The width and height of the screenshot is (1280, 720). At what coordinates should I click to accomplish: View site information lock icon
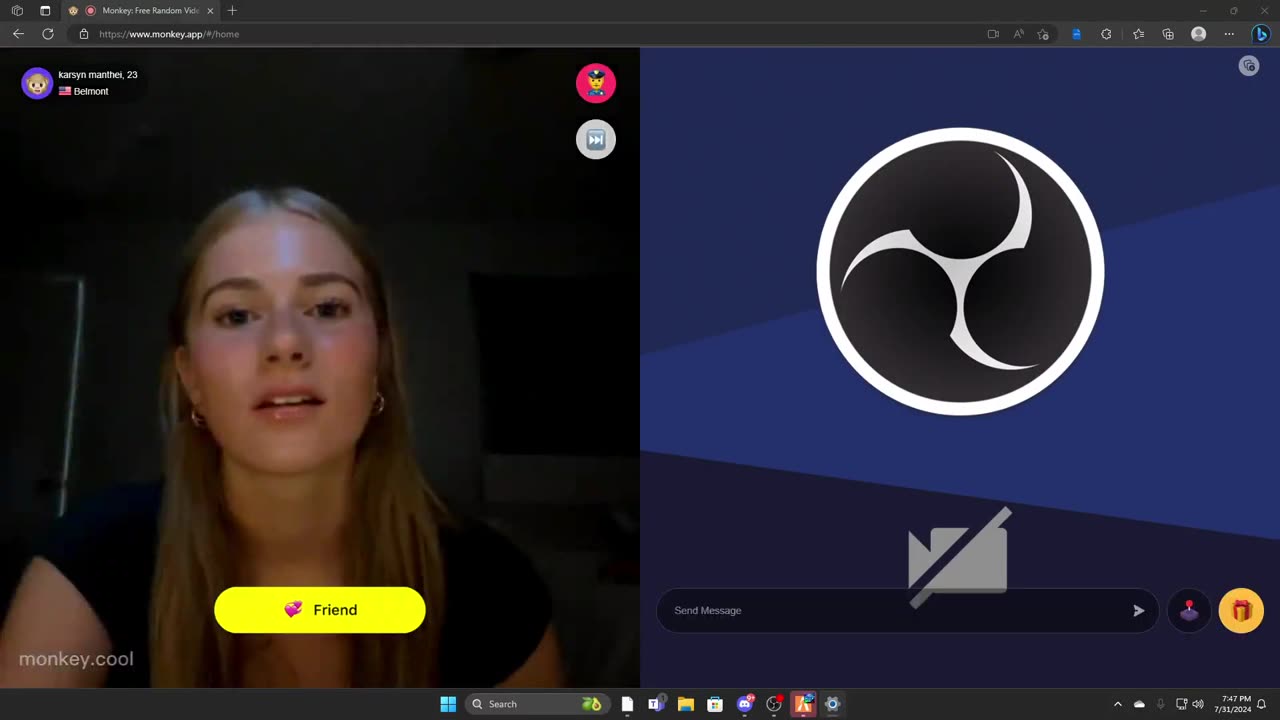click(84, 34)
